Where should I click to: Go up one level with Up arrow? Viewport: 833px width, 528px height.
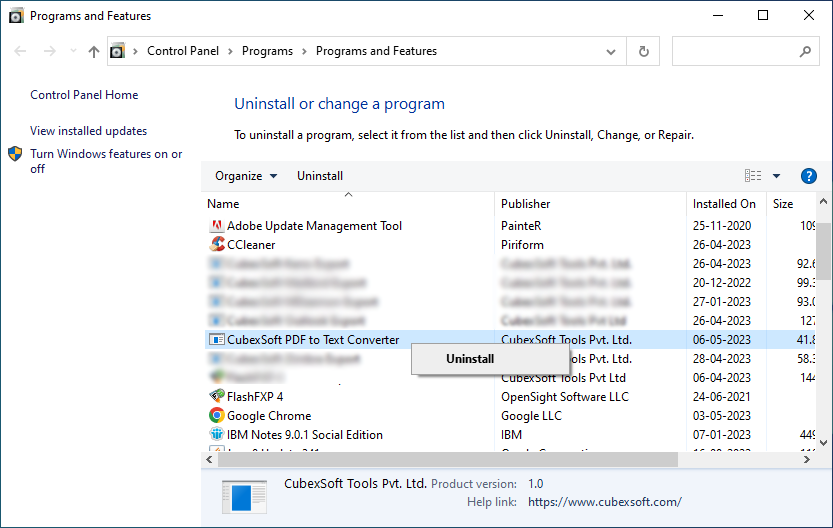tap(94, 51)
